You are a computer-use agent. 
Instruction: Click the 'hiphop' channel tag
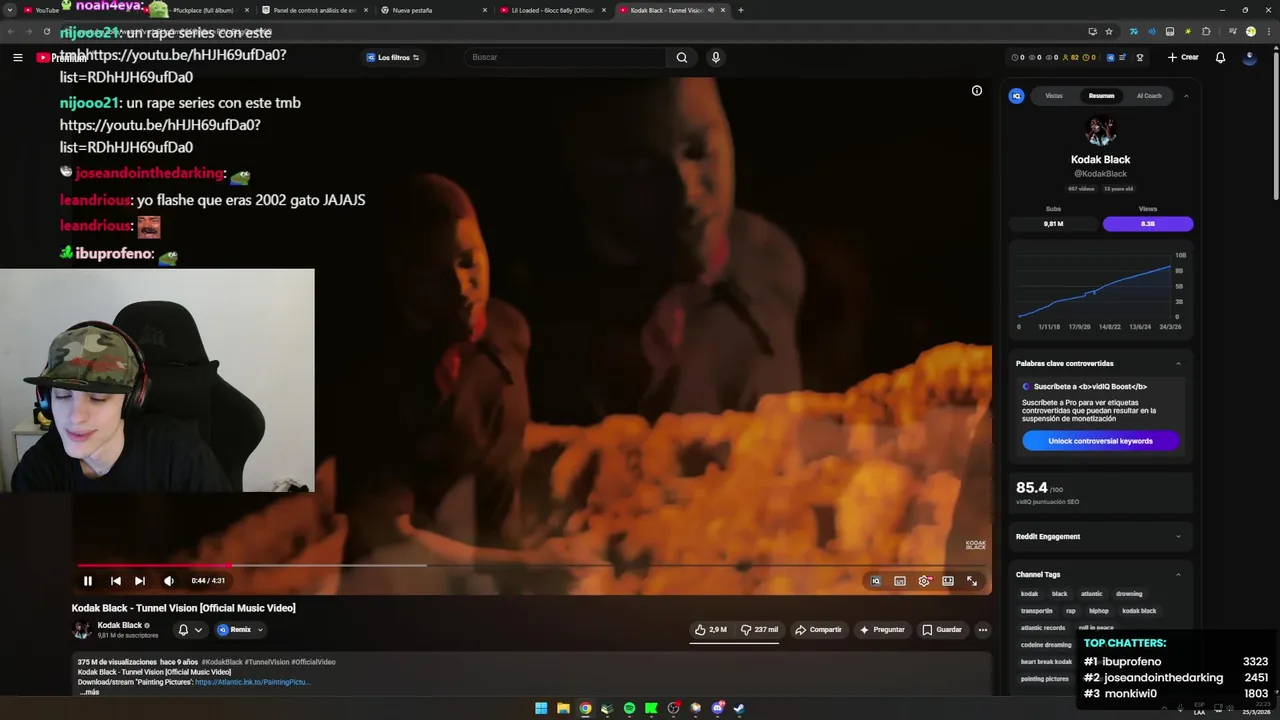coord(1099,611)
